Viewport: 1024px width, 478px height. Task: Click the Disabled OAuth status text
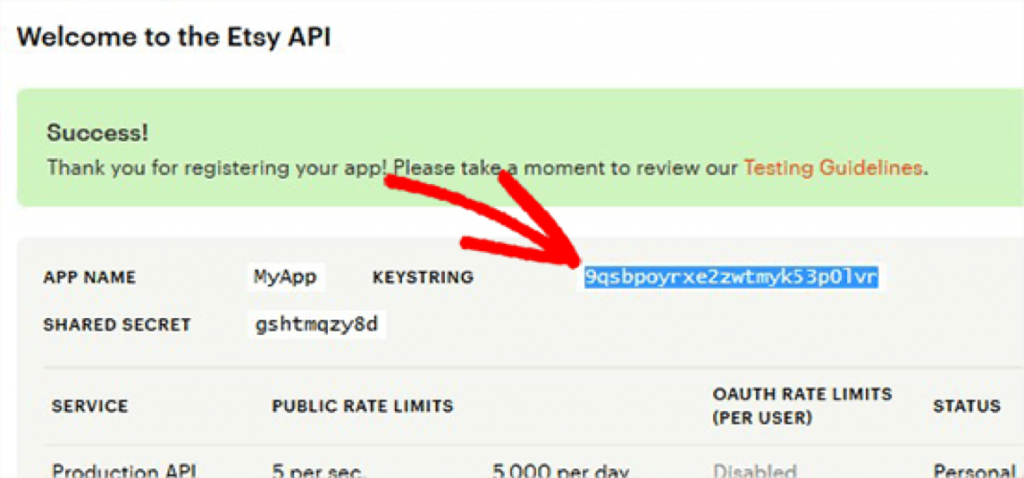[754, 471]
